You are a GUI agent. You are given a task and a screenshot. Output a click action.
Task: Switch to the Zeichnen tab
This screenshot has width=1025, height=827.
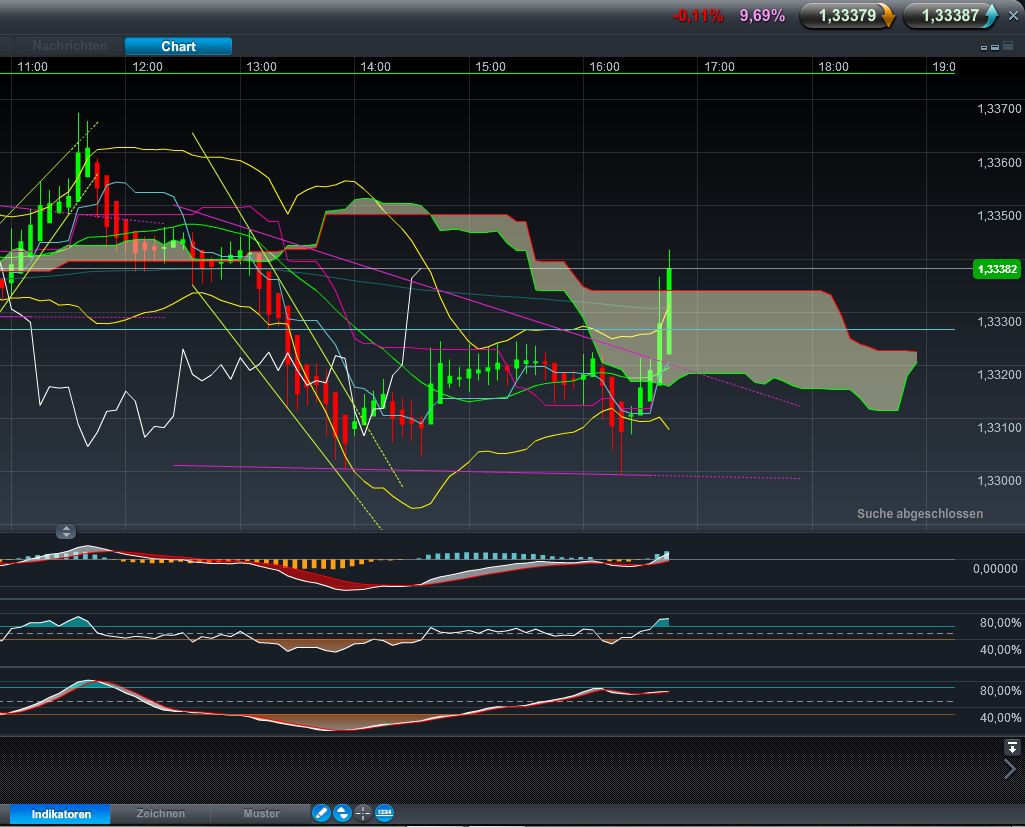click(x=160, y=814)
